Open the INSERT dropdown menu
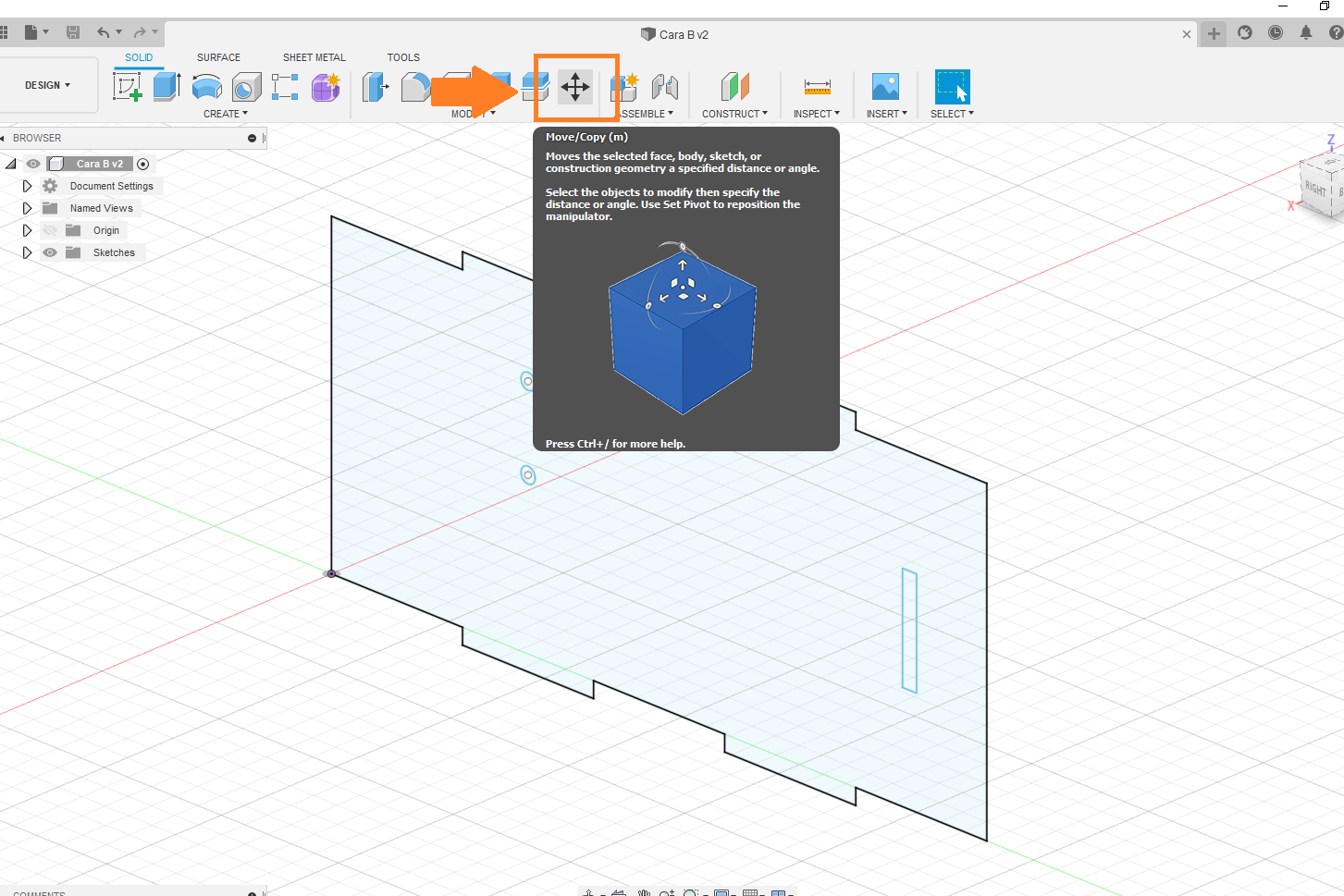This screenshot has height=896, width=1344. (887, 114)
